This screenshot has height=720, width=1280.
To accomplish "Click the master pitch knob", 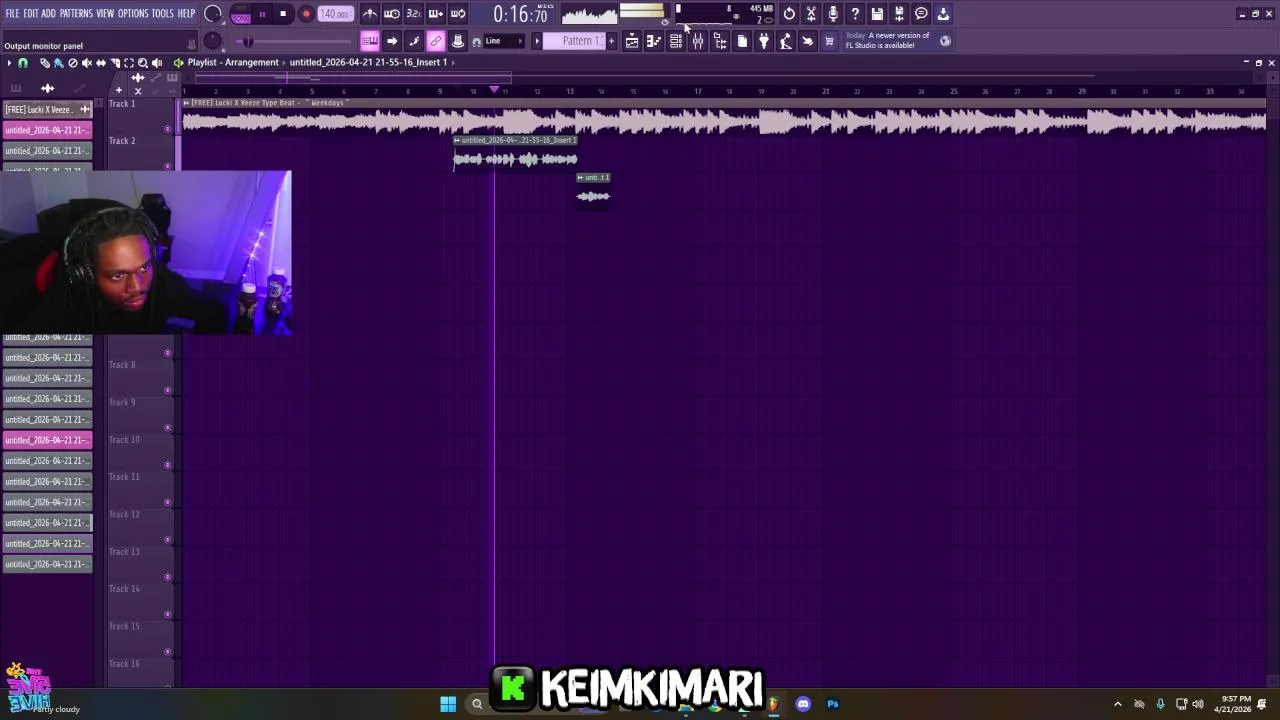I will pos(213,41).
